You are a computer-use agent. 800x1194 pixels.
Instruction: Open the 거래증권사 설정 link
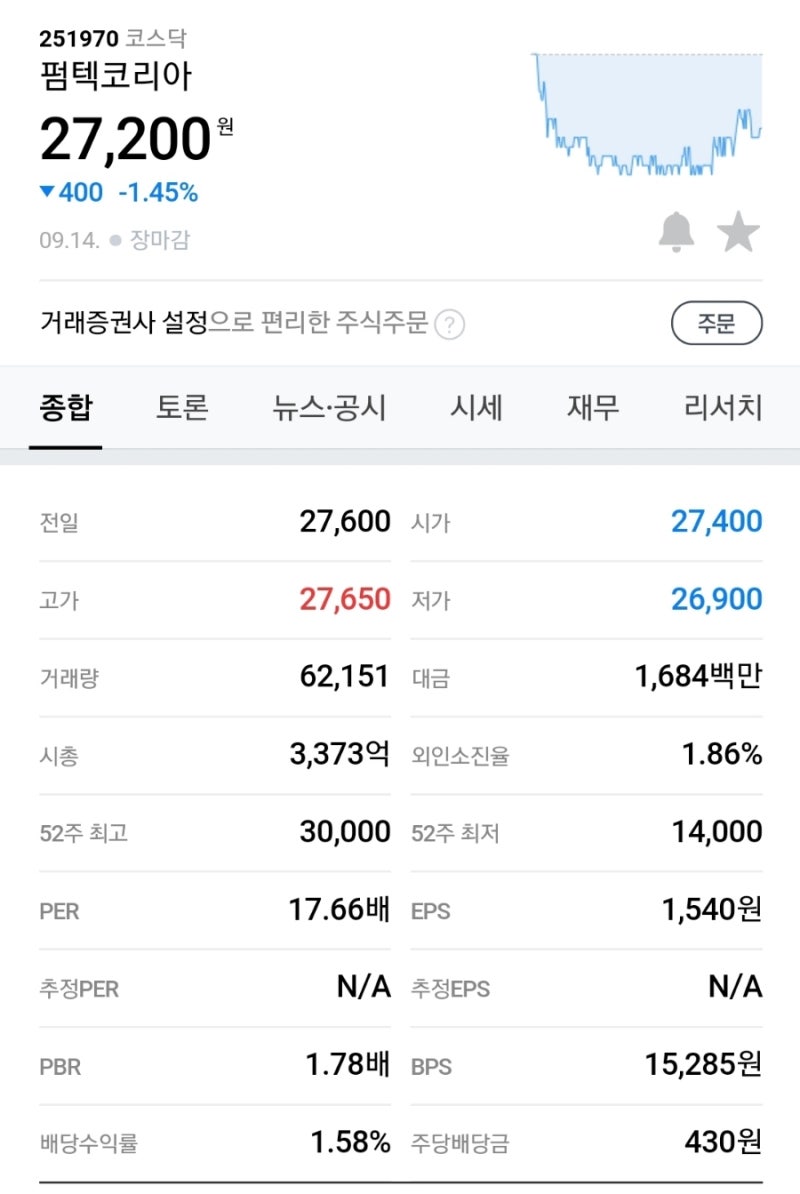(x=123, y=322)
